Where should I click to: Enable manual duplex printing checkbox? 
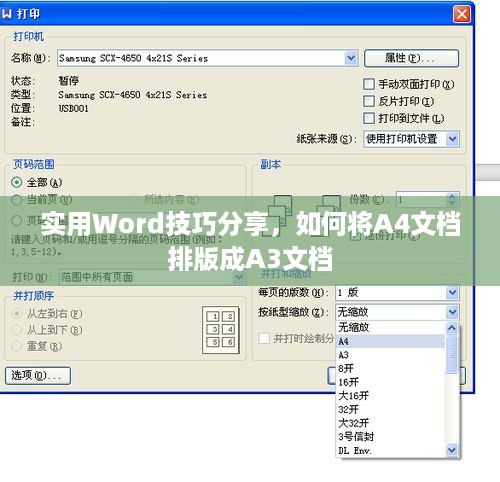369,84
